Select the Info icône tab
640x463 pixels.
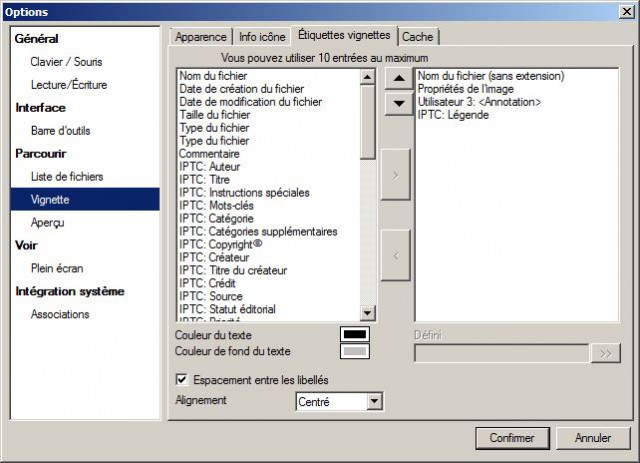tap(262, 37)
